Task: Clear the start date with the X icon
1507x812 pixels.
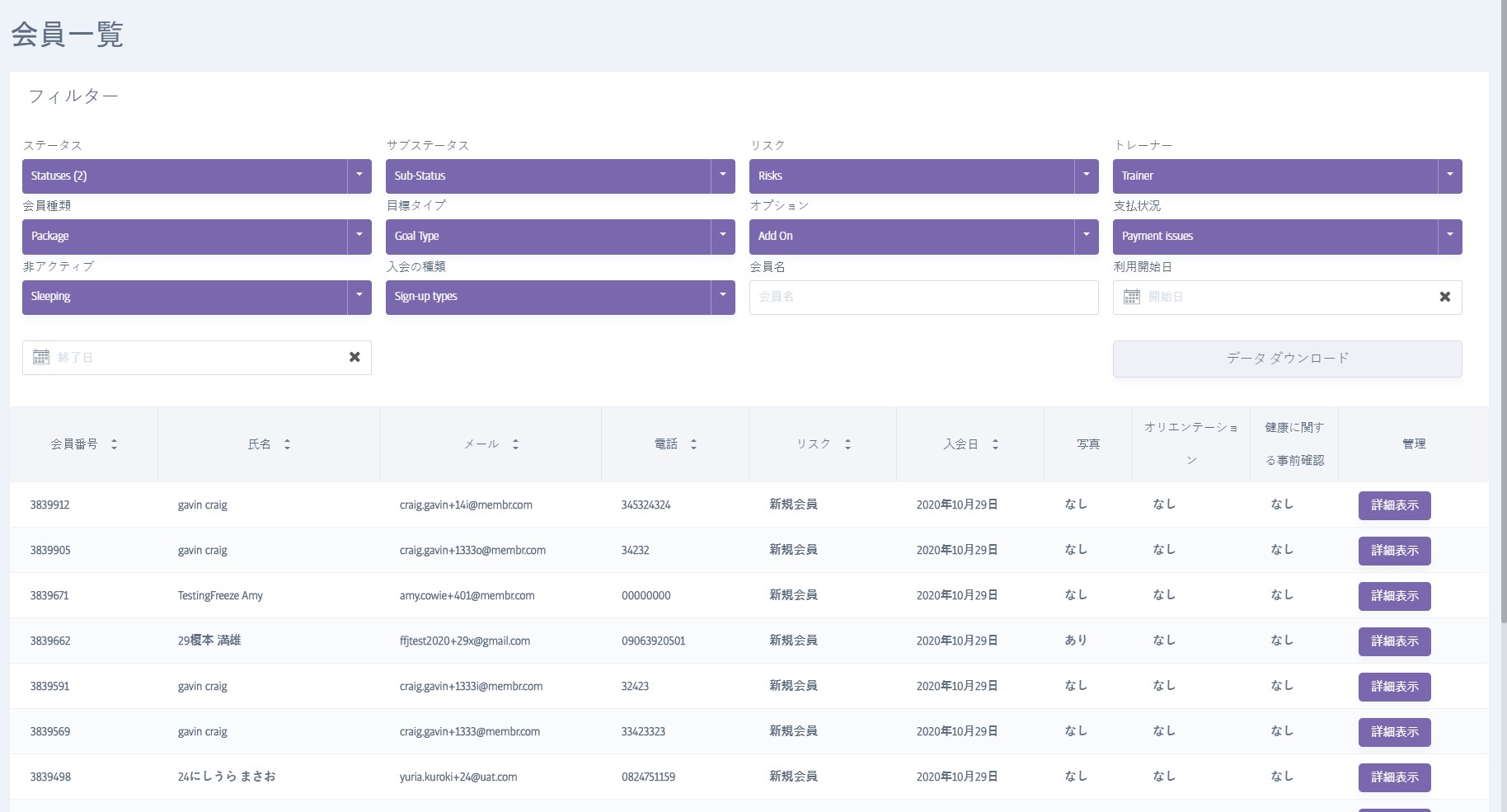Action: pos(1444,297)
